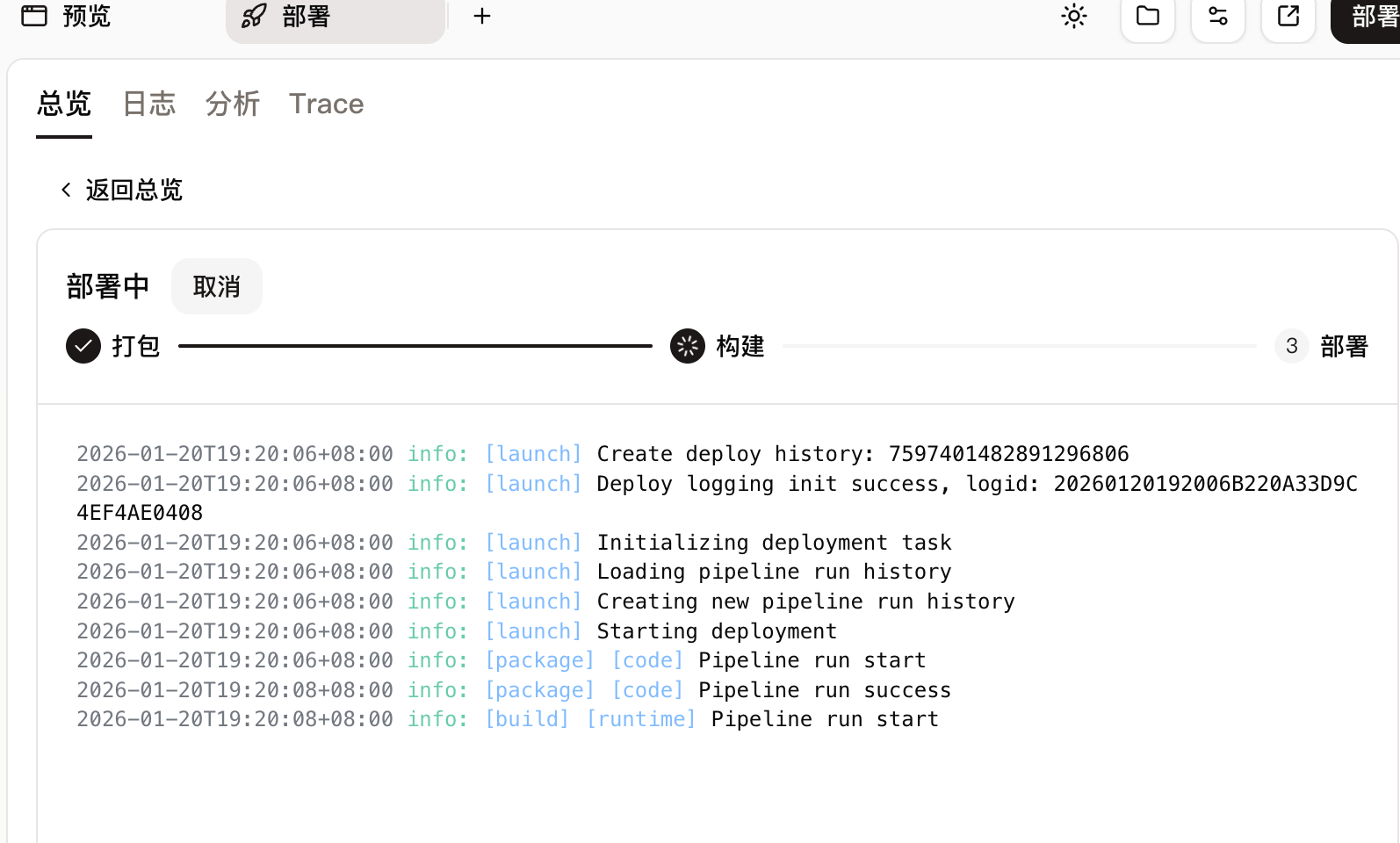Open the Trace tab
Screen dimensions: 1400x843
[x=326, y=104]
